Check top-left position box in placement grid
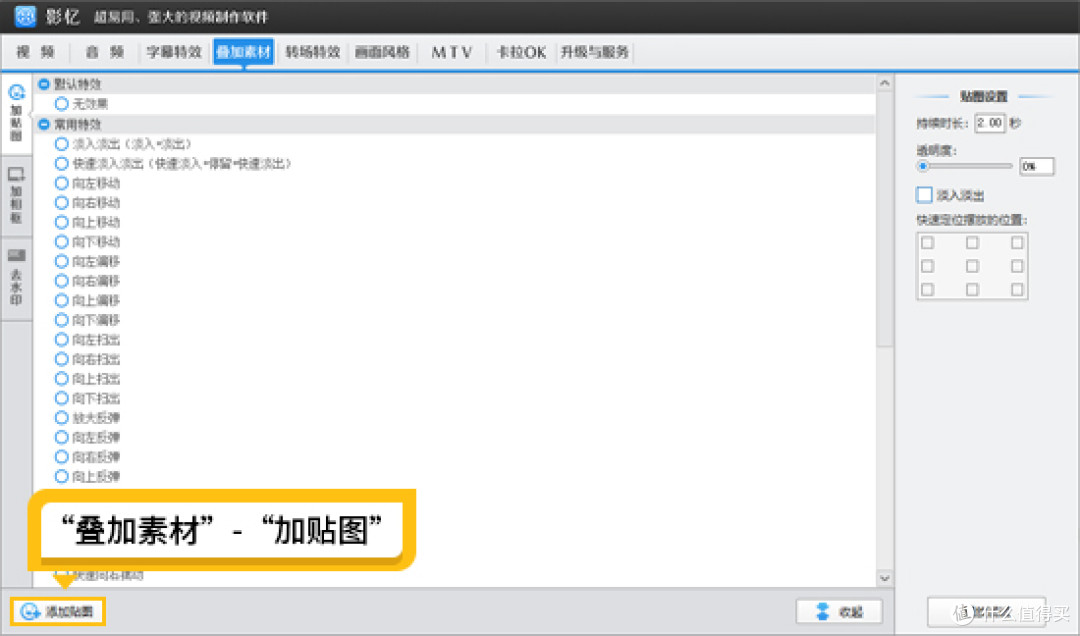Image resolution: width=1080 pixels, height=636 pixels. [928, 243]
